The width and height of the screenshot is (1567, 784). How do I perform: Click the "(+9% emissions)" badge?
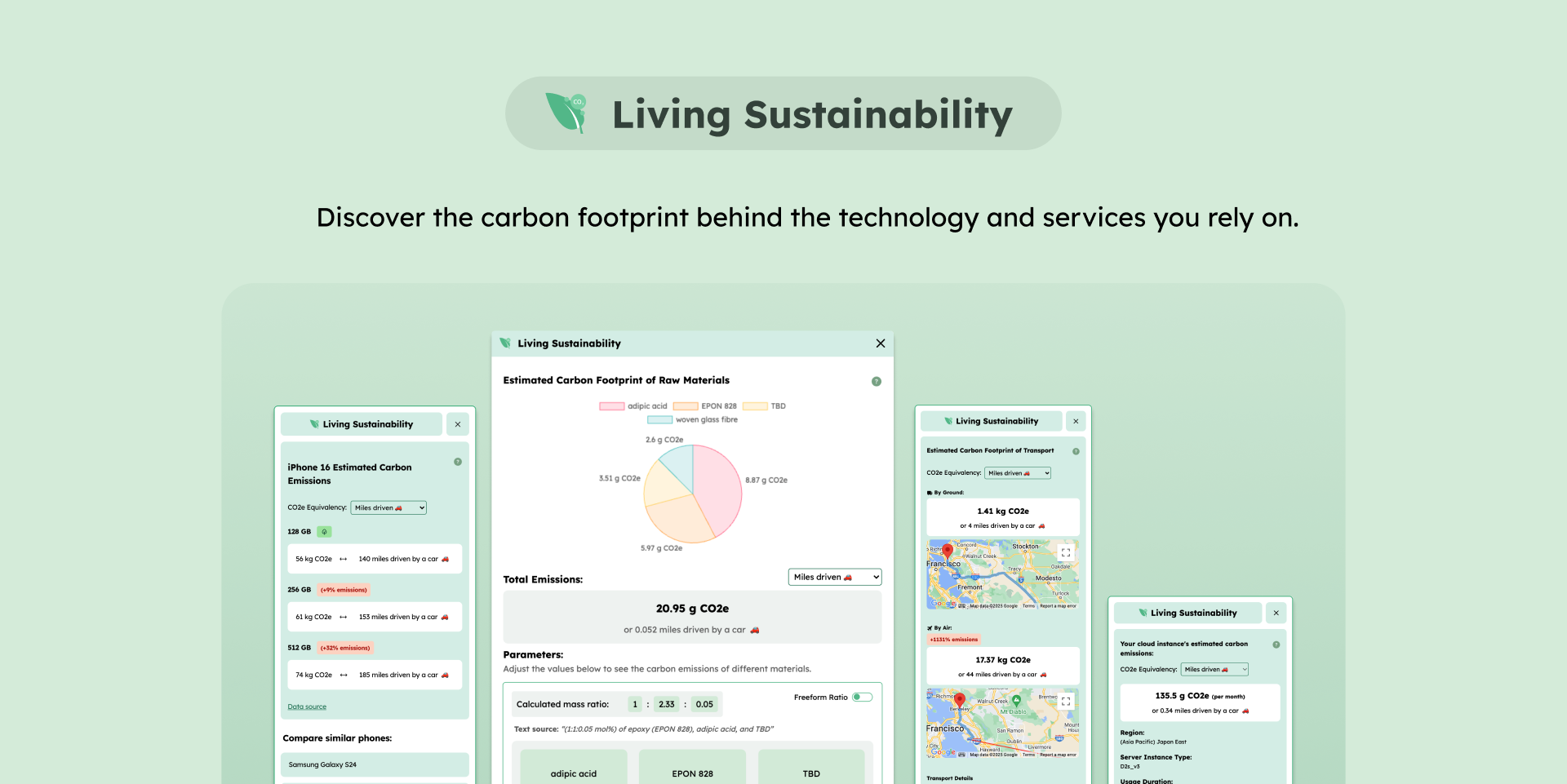pos(344,590)
